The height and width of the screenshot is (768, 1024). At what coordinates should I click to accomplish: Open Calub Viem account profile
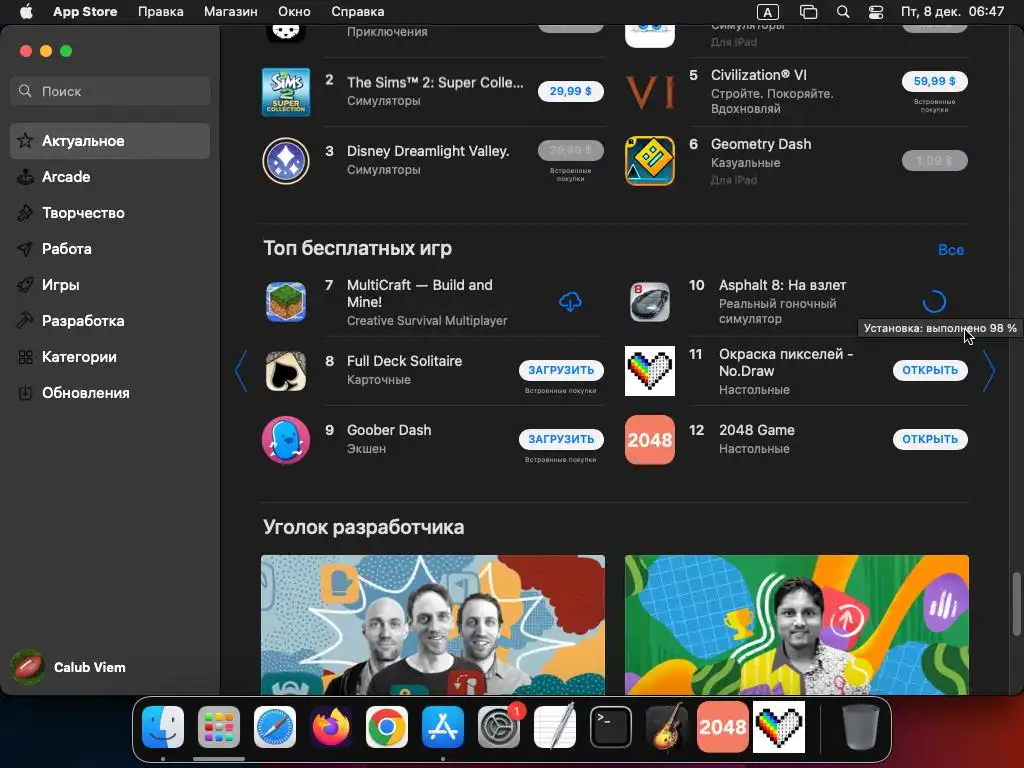click(69, 667)
